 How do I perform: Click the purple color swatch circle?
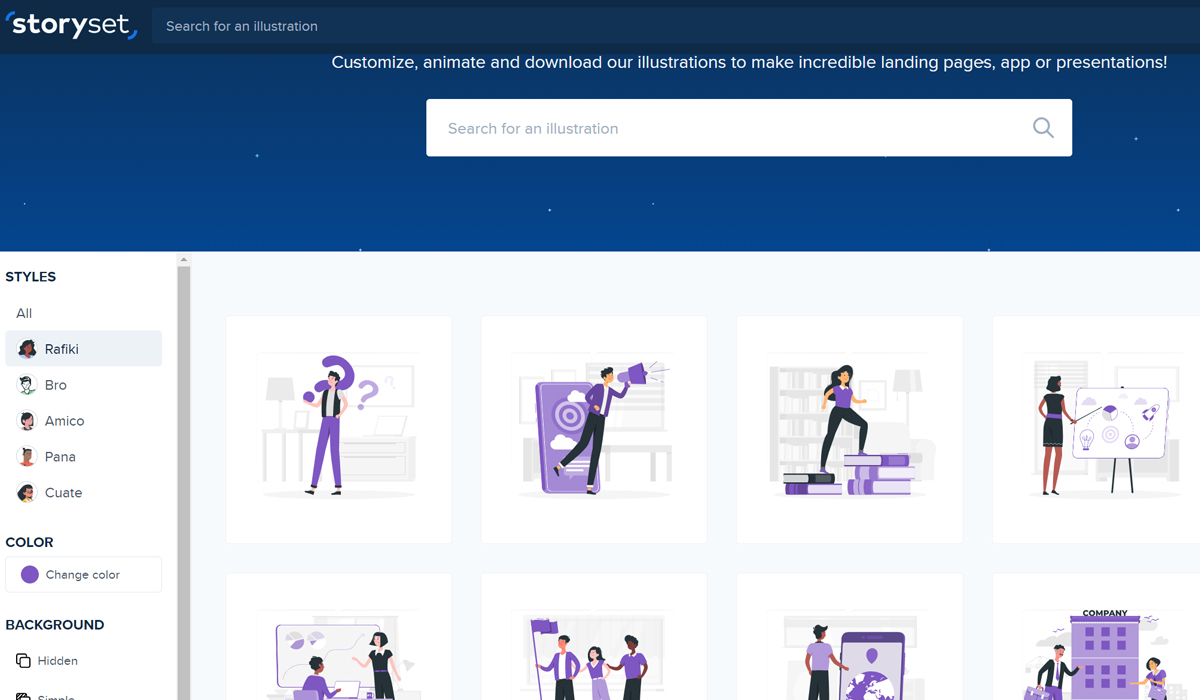pos(30,575)
